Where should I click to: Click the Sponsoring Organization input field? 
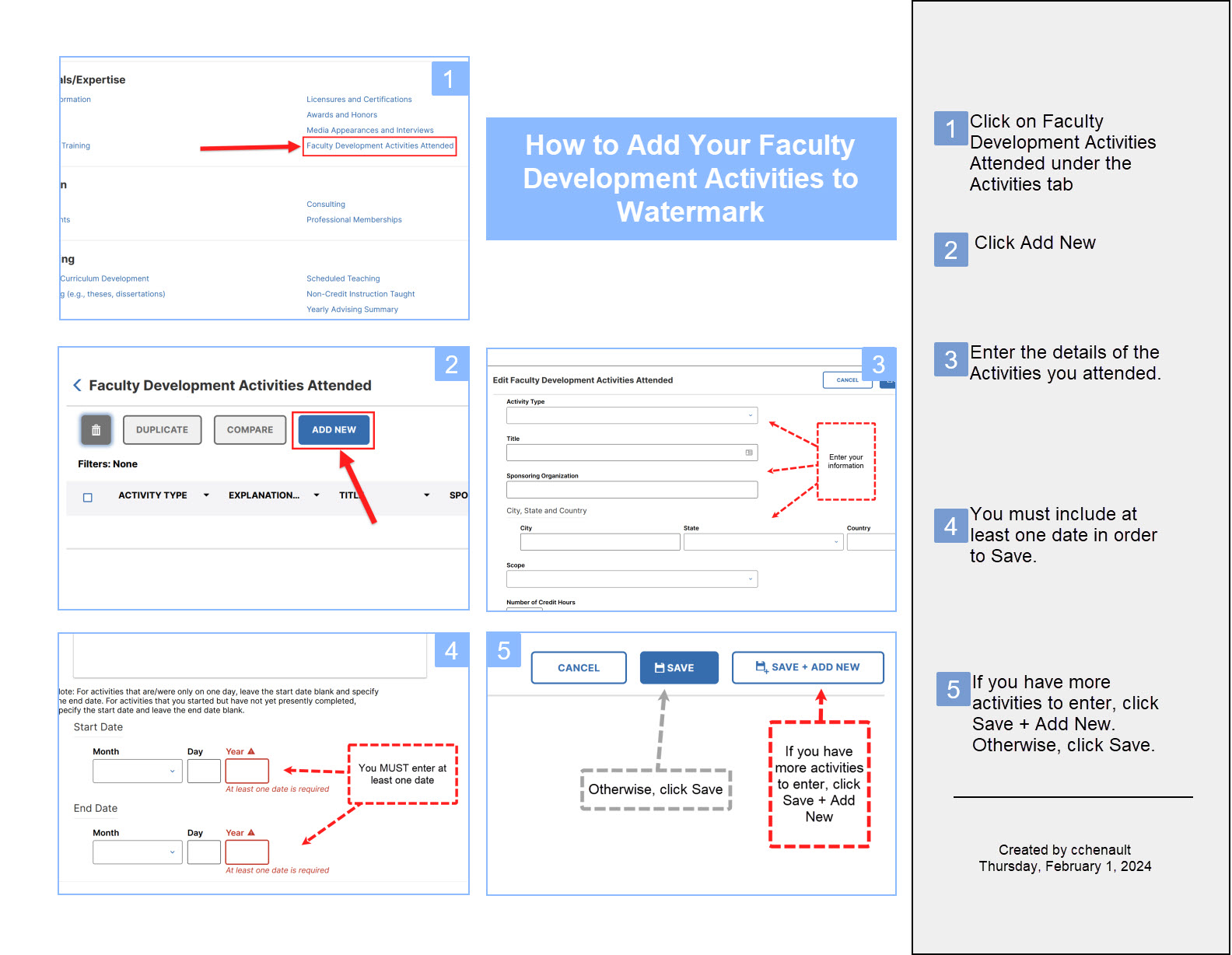coord(632,489)
